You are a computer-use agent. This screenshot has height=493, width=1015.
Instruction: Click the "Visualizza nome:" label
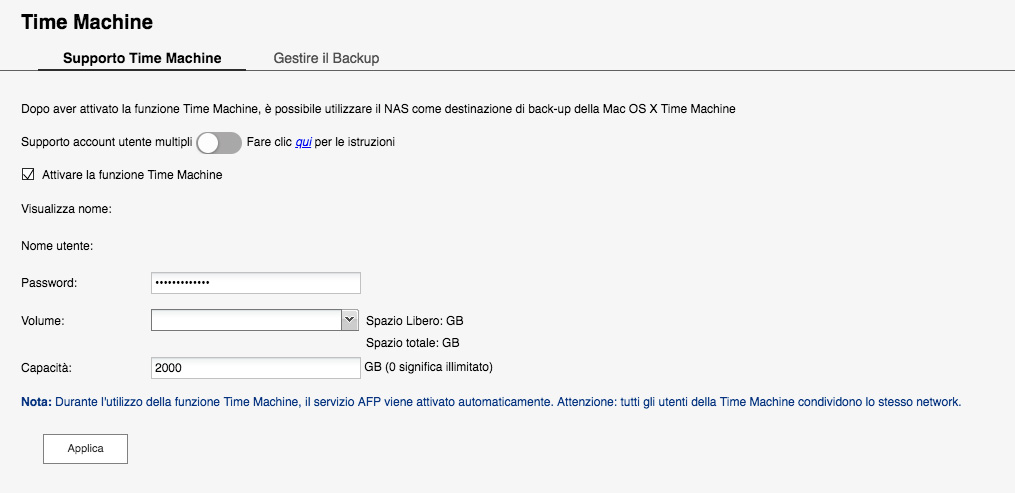click(66, 209)
